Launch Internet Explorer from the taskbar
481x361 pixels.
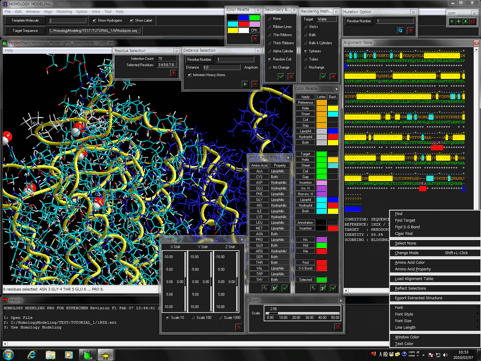pyautogui.click(x=32, y=355)
